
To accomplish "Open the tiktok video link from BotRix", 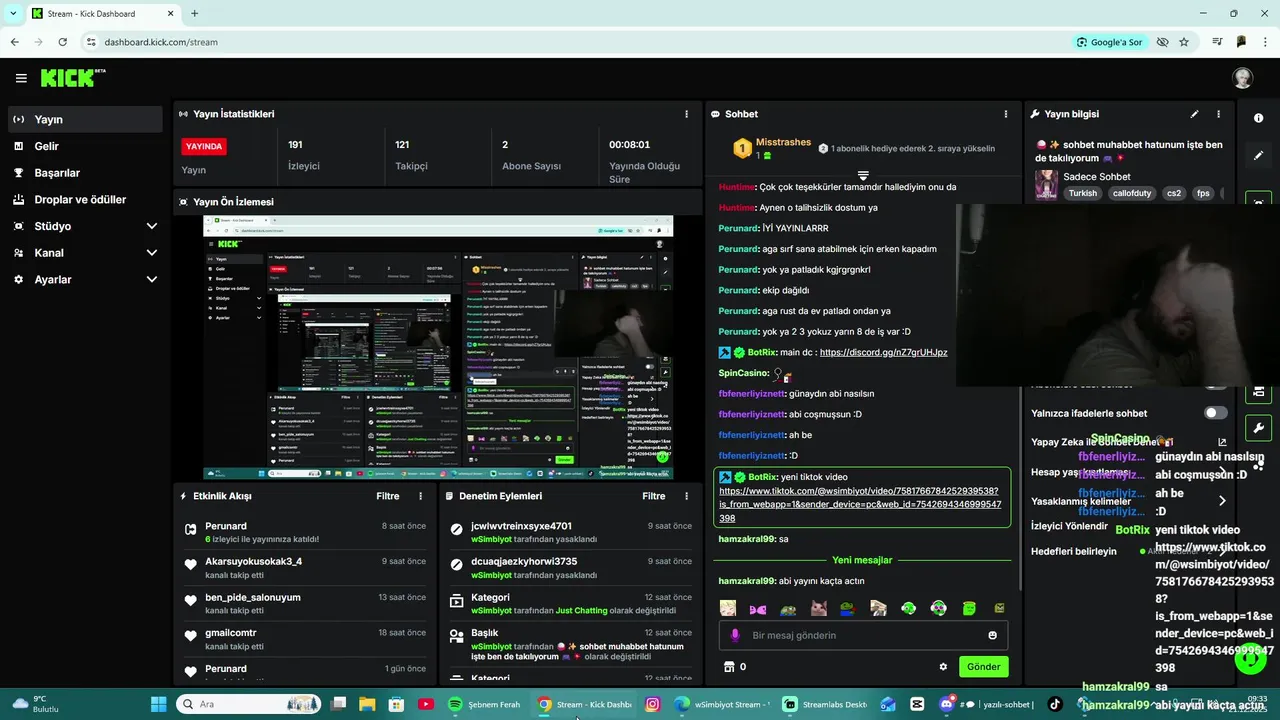I will point(858,505).
